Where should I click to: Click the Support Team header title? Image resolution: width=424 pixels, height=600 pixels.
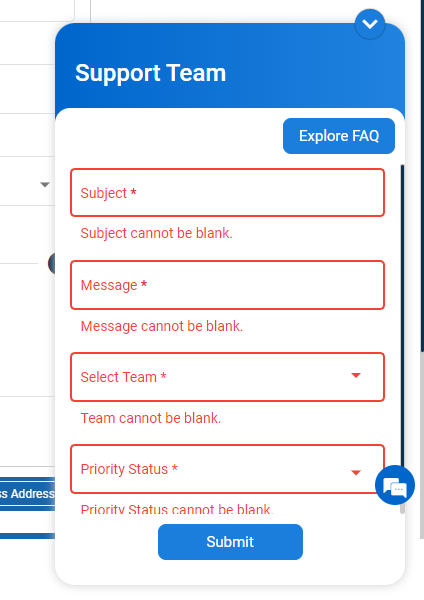(x=150, y=73)
